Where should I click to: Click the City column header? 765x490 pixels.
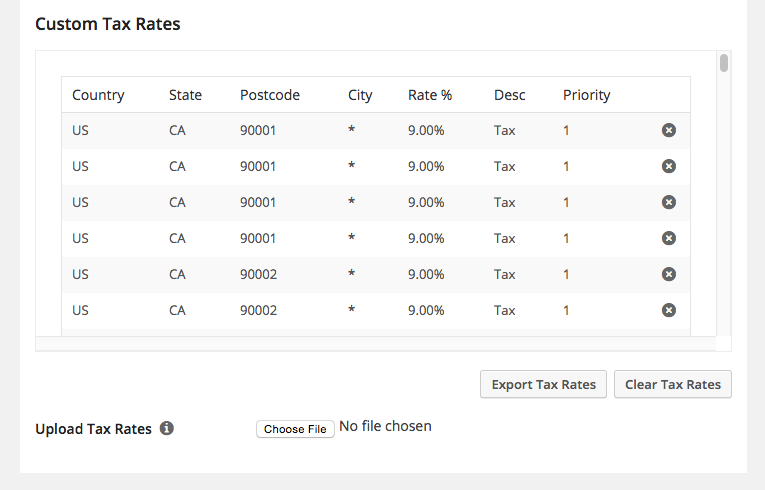click(x=360, y=95)
